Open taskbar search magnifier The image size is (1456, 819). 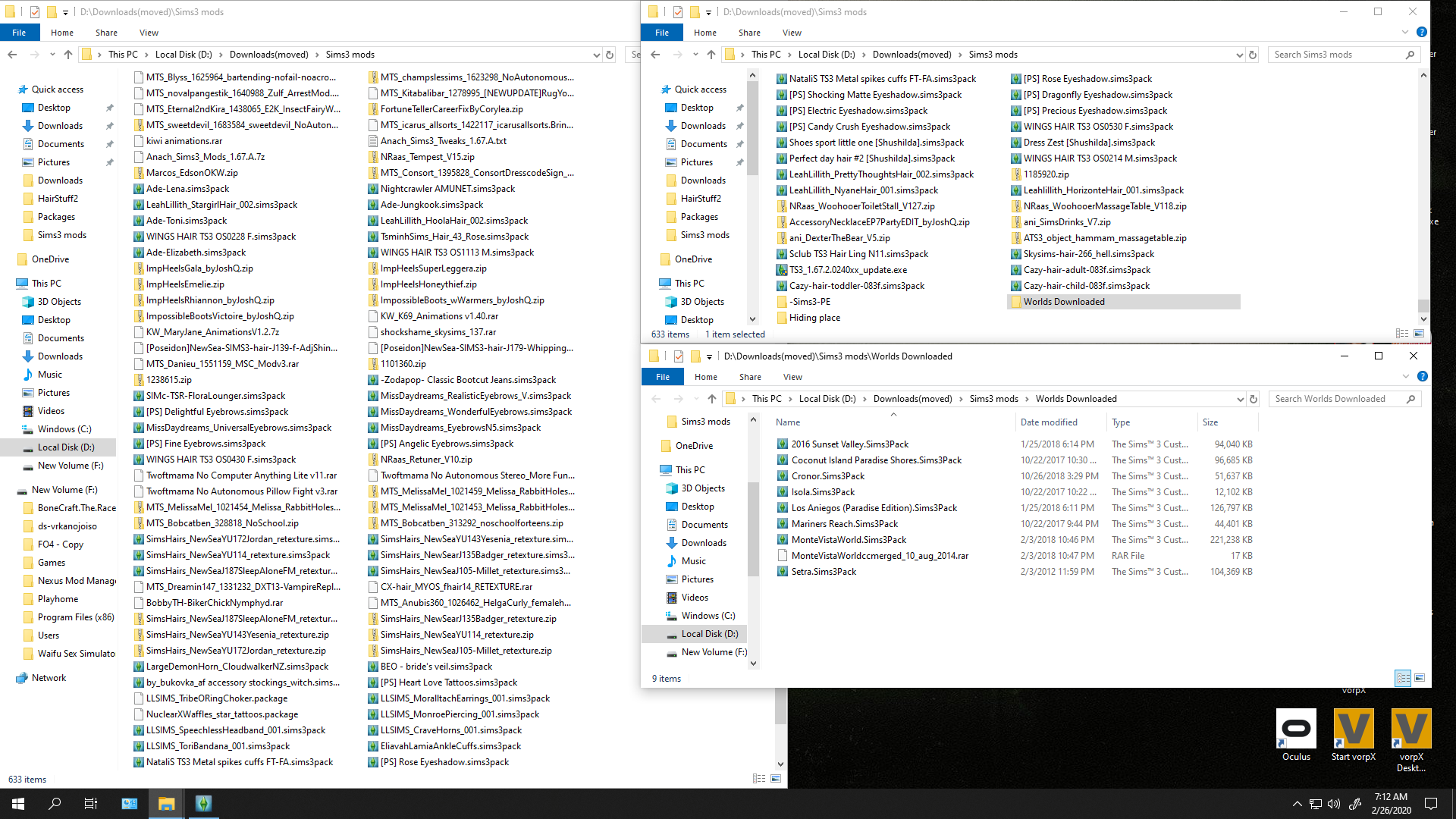point(55,804)
